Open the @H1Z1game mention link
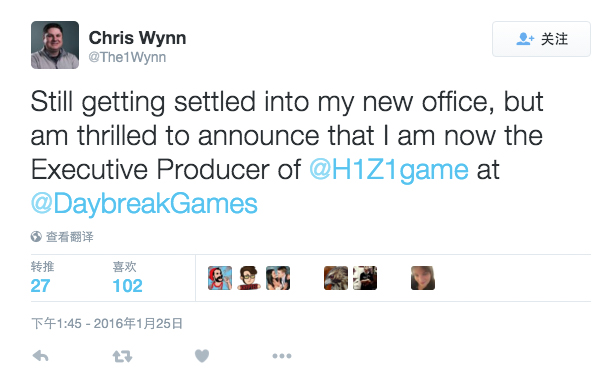The width and height of the screenshot is (614, 382). pyautogui.click(x=389, y=169)
